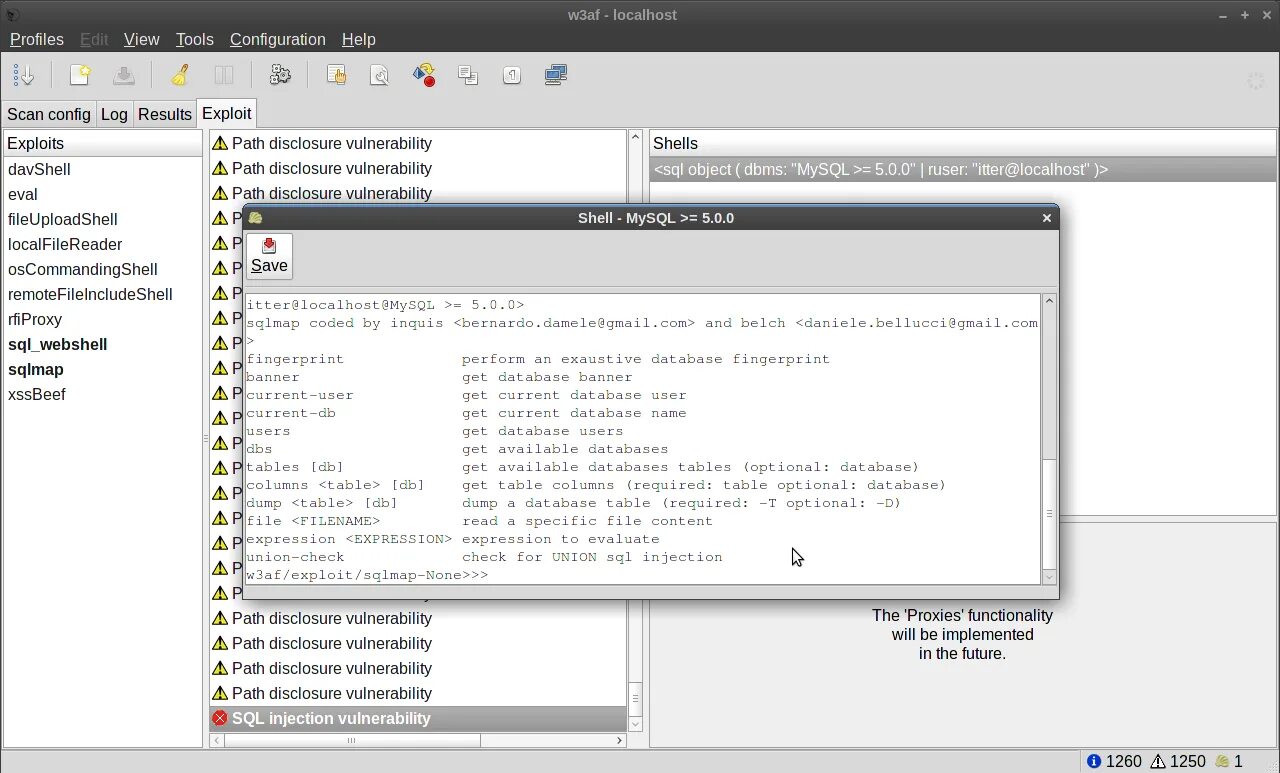
Task: Click the vulnerability list horizontal scrollbar thumb
Action: click(x=351, y=741)
